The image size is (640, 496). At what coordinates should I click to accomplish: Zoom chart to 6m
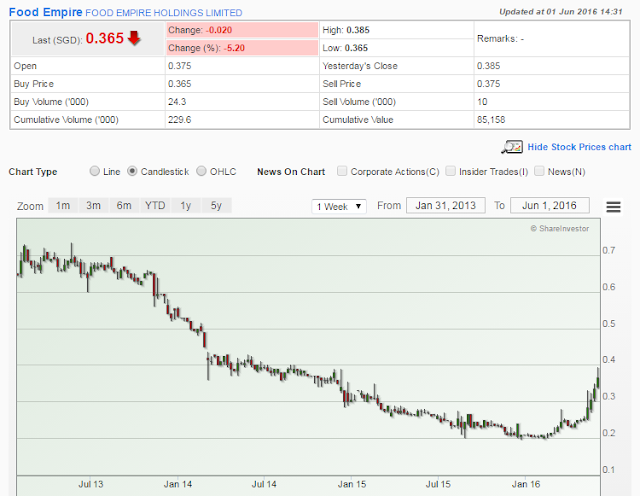point(124,205)
